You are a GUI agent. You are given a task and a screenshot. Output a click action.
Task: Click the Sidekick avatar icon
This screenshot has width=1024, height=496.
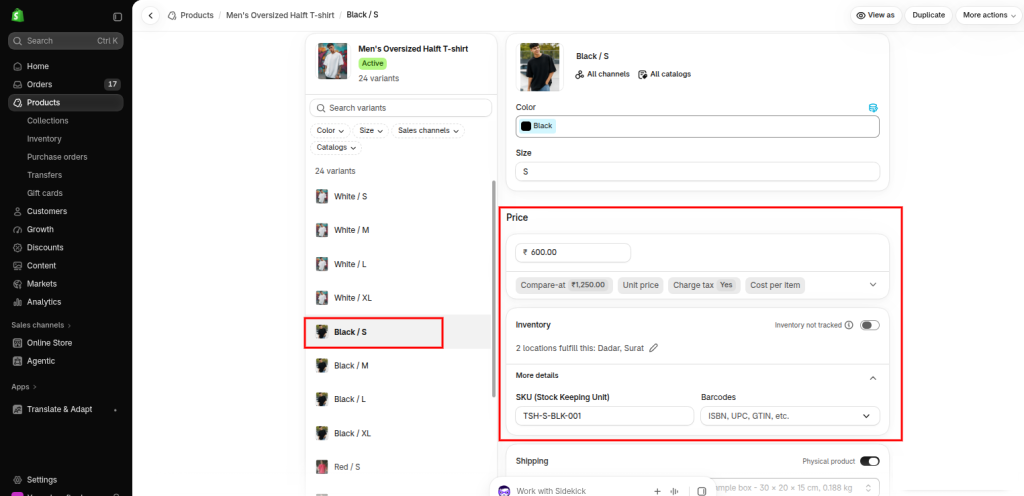[x=504, y=491]
